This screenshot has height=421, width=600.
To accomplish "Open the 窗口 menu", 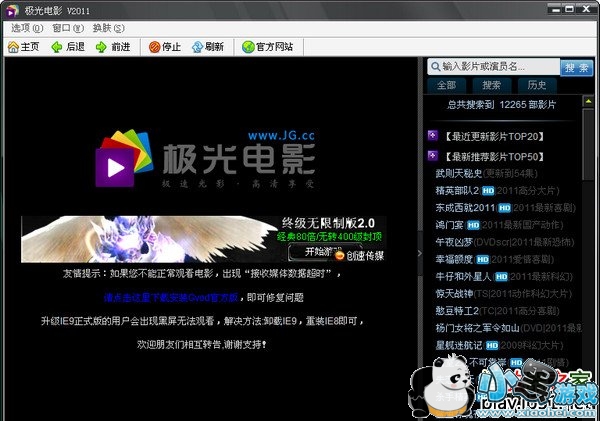I will 68,28.
